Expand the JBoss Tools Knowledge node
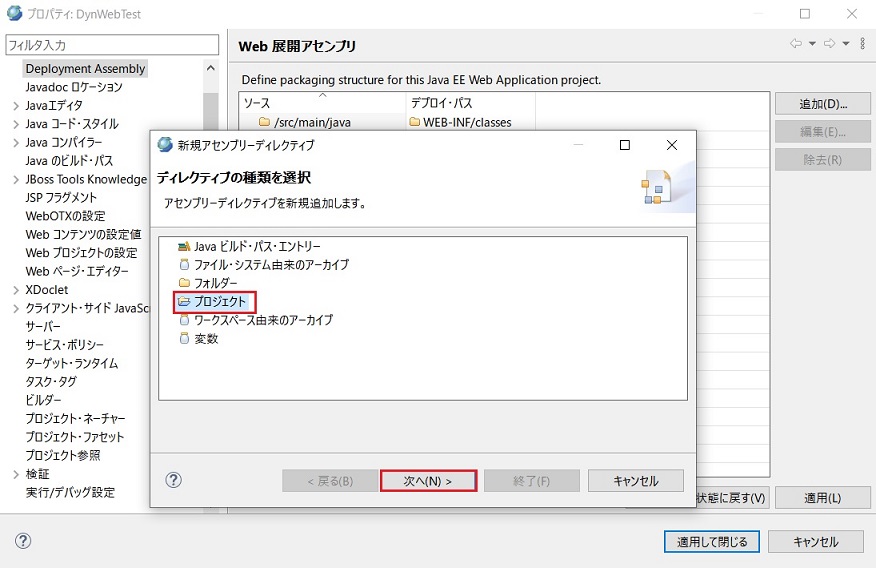Image resolution: width=876 pixels, height=568 pixels. 16,179
